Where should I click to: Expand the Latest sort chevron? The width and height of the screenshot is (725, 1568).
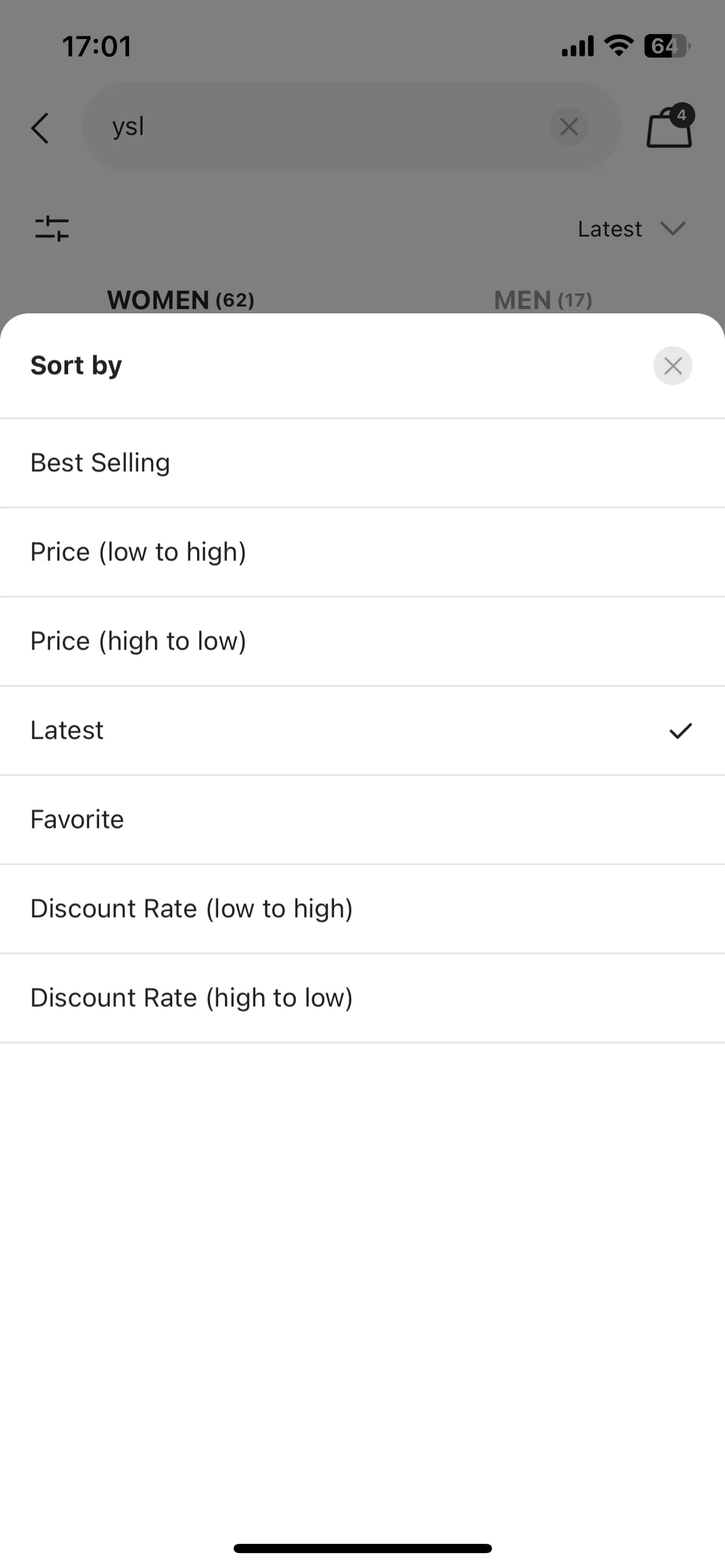(x=673, y=229)
